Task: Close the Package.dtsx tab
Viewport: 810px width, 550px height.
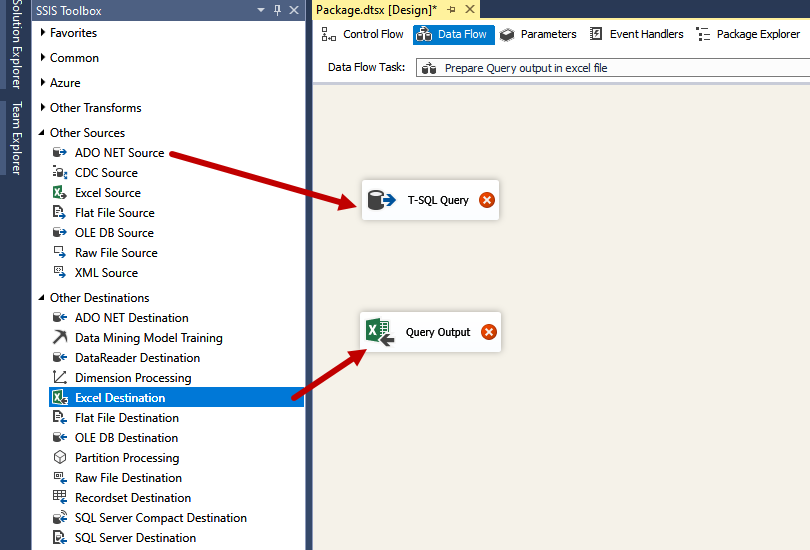Action: (470, 9)
